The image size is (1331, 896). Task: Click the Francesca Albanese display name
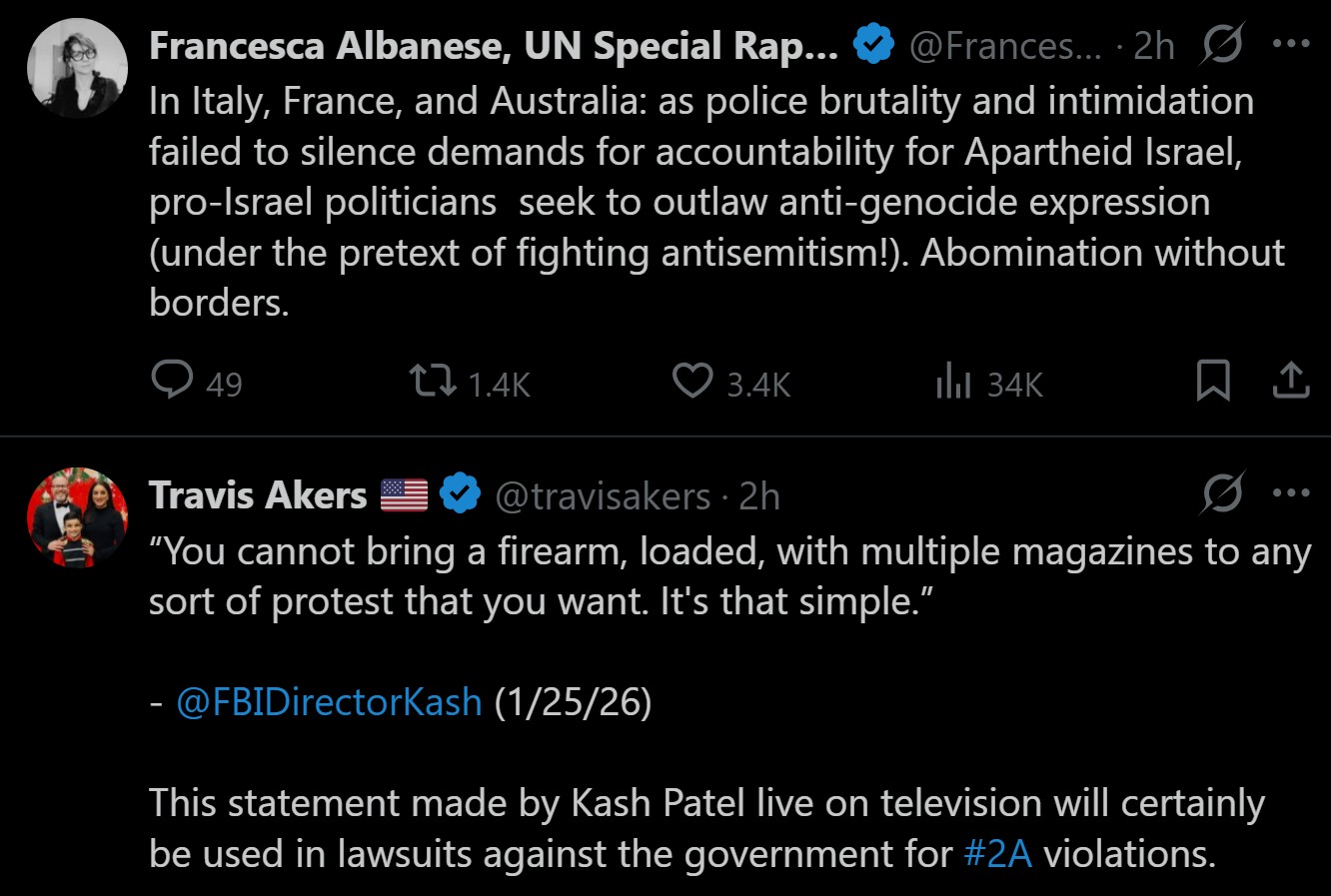click(x=494, y=46)
